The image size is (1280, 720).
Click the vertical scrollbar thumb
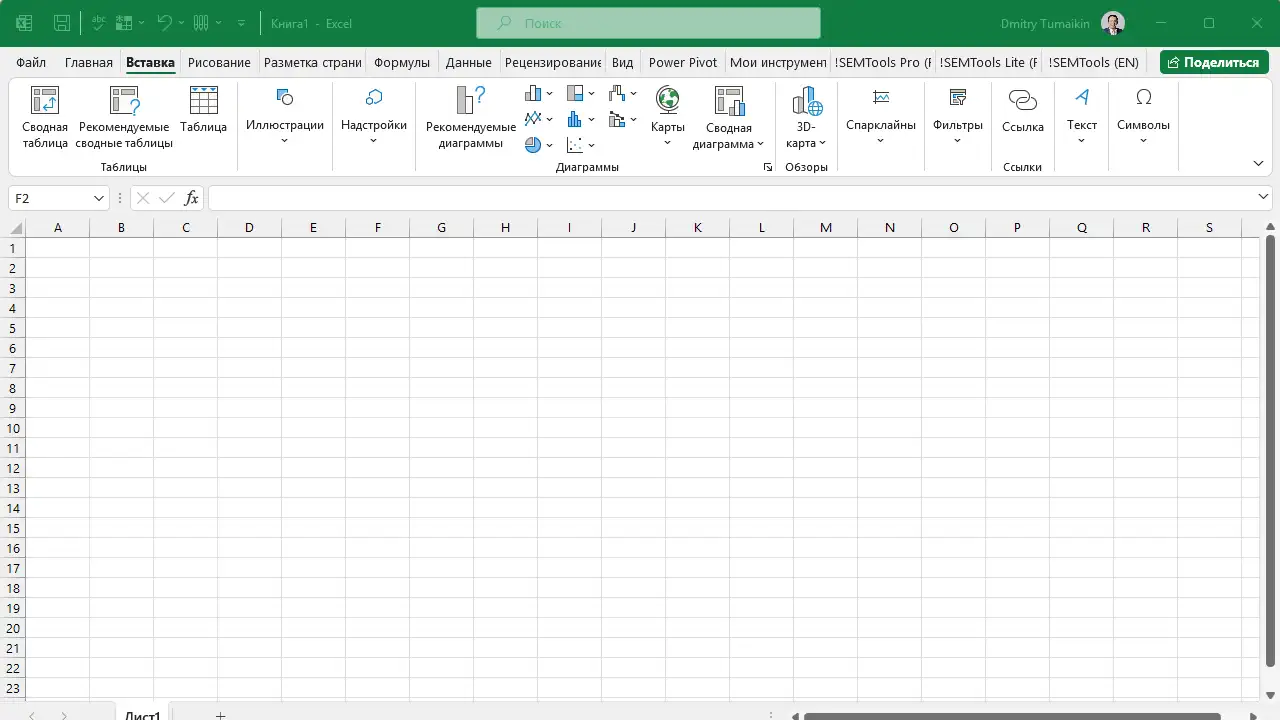pos(1271,450)
